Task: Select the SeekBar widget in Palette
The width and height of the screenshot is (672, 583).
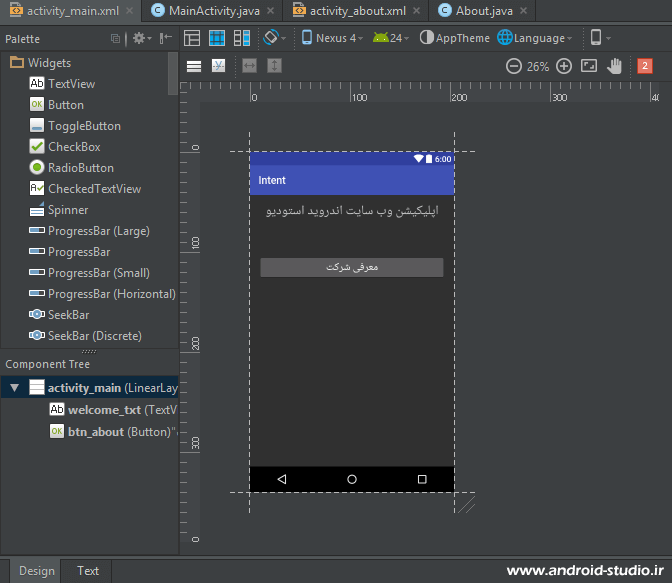Action: pos(68,315)
